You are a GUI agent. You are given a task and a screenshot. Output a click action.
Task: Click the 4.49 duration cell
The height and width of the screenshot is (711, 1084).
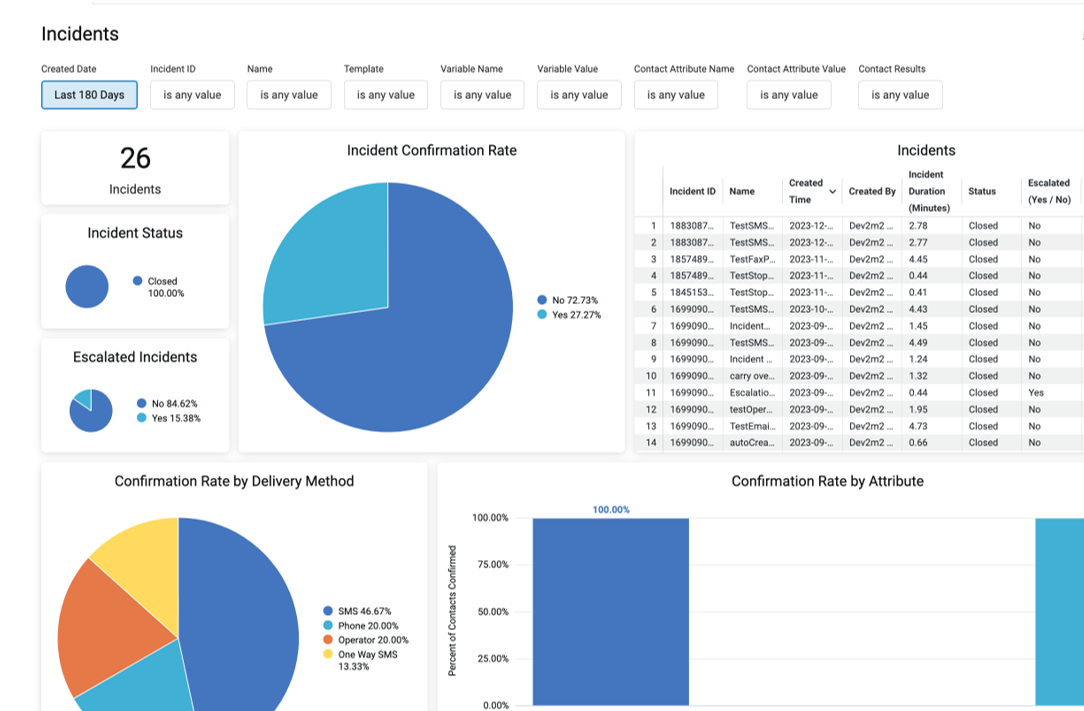pos(918,342)
